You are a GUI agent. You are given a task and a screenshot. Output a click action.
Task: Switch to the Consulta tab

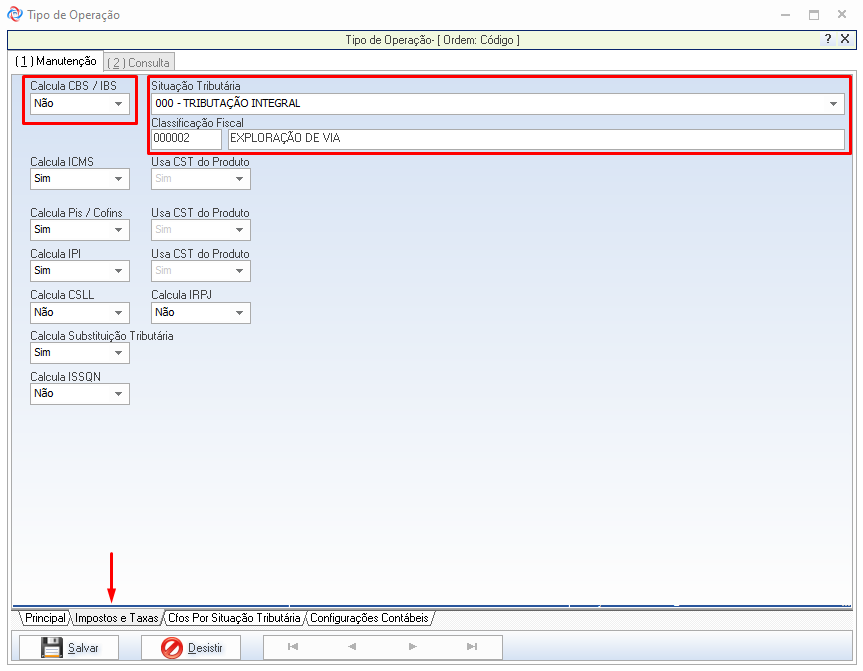click(140, 62)
